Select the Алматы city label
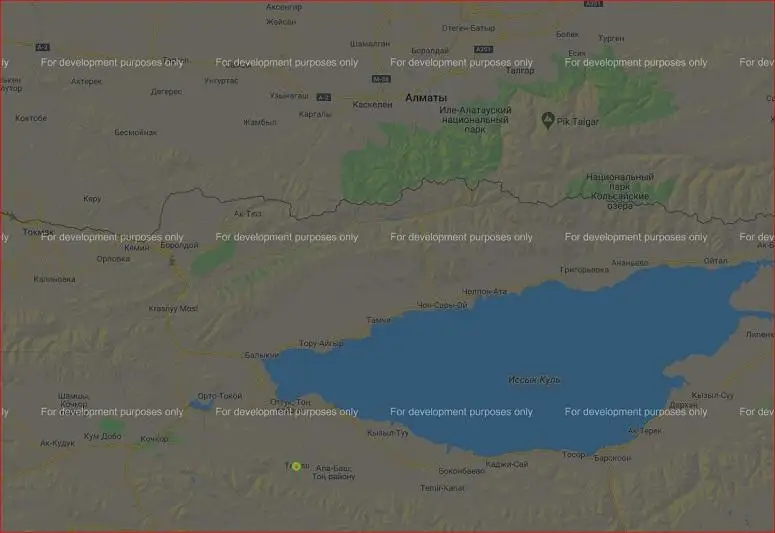The height and width of the screenshot is (533, 775). [426, 98]
